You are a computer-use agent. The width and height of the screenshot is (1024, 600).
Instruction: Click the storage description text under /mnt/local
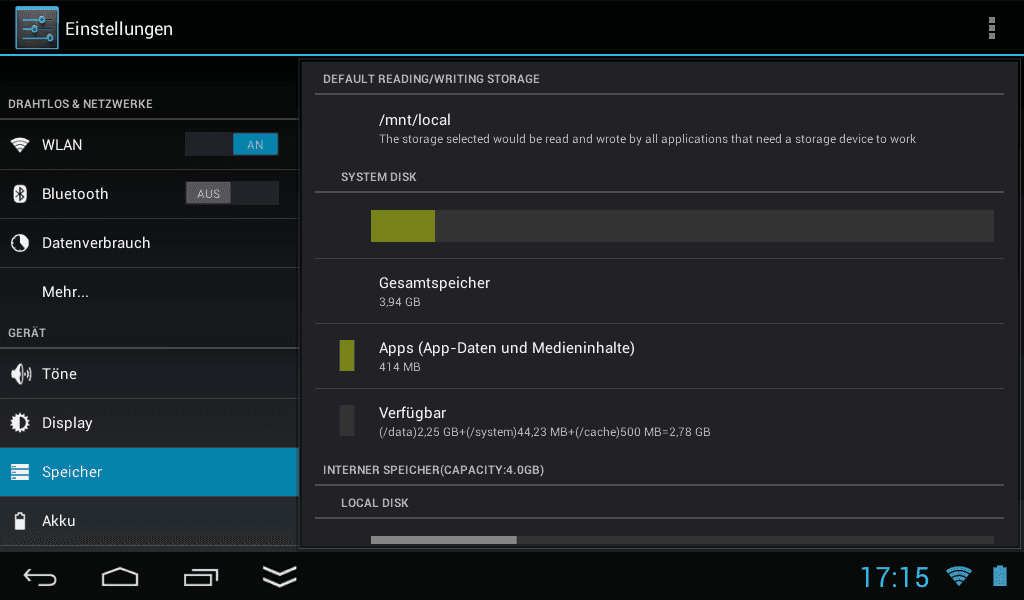click(x=647, y=139)
